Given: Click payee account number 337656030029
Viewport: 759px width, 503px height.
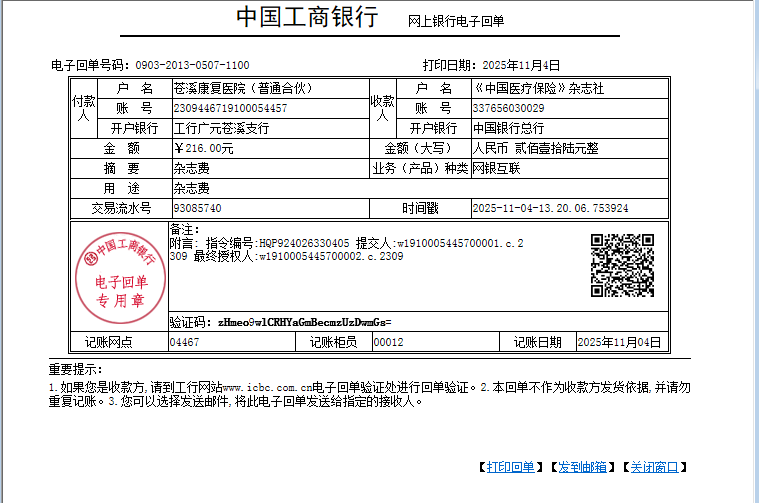Looking at the screenshot, I should tap(509, 108).
